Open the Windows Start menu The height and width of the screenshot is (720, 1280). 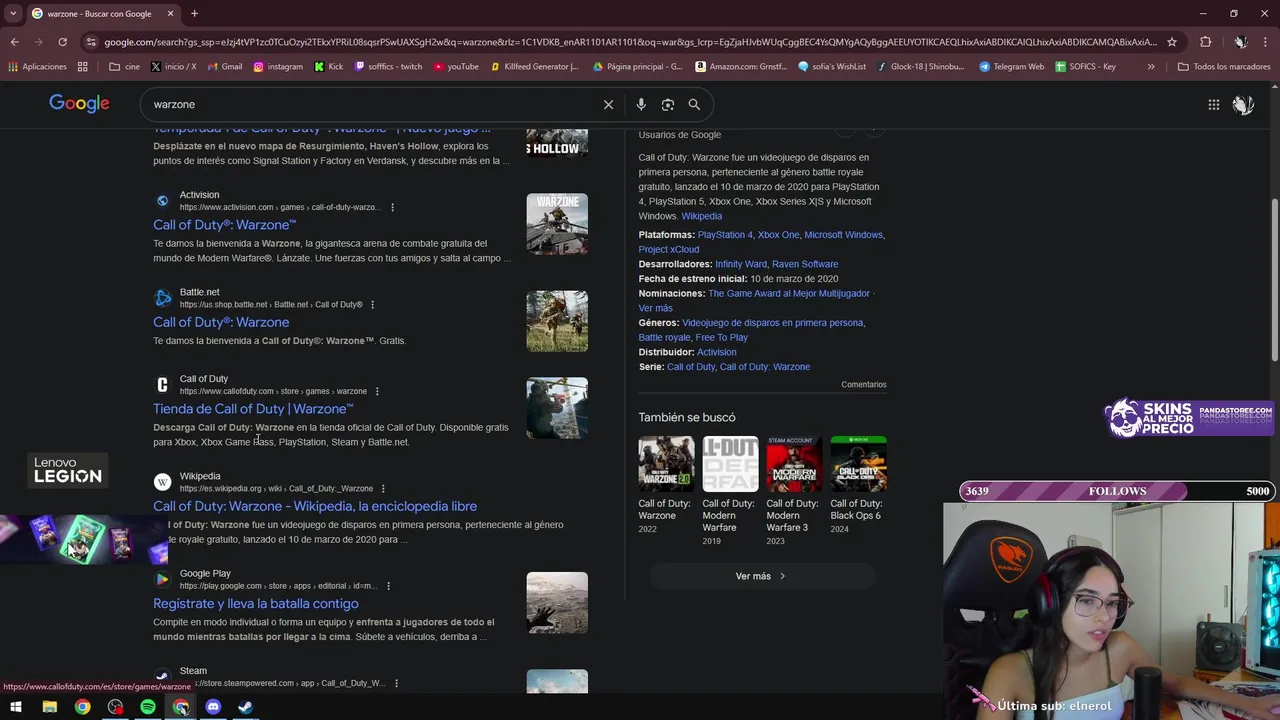tap(16, 707)
